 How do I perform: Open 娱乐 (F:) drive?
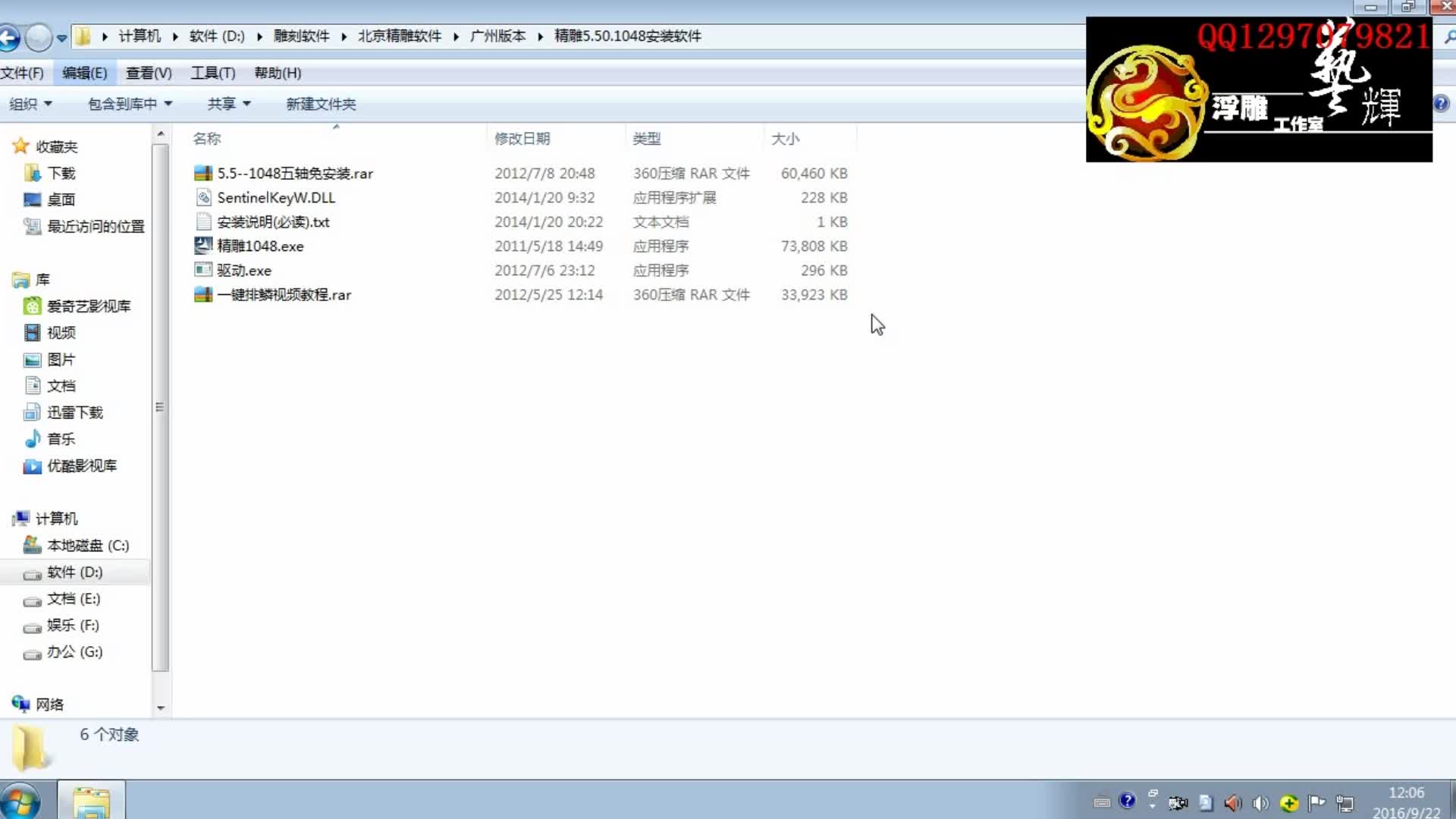pyautogui.click(x=62, y=625)
